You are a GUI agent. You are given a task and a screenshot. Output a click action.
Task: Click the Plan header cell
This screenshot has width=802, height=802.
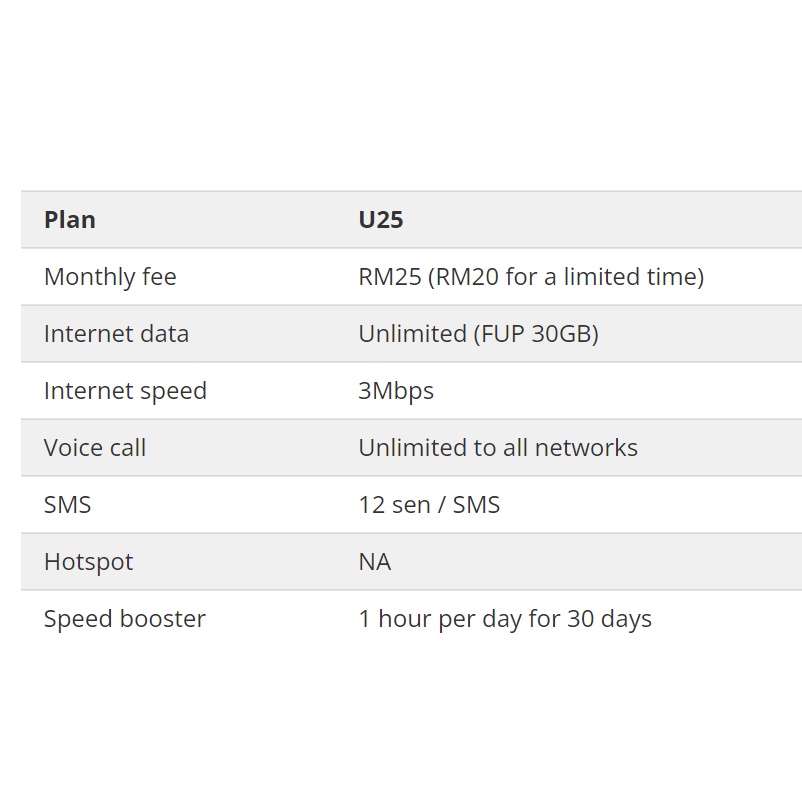70,220
